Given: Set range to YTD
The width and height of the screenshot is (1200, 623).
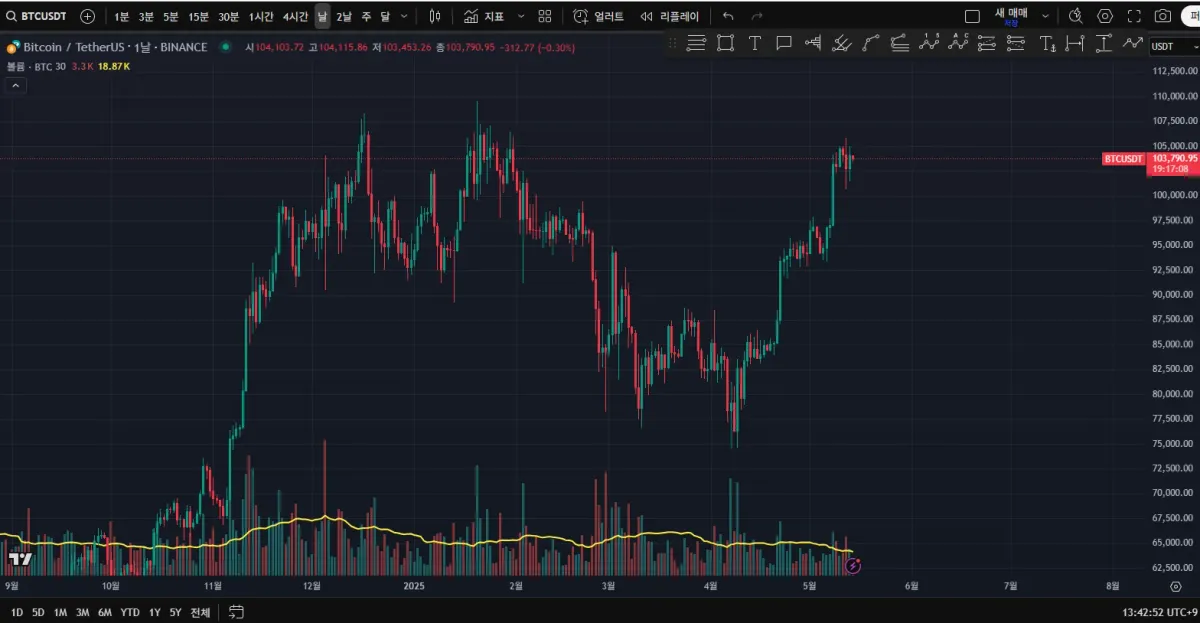Looking at the screenshot, I should (x=130, y=612).
